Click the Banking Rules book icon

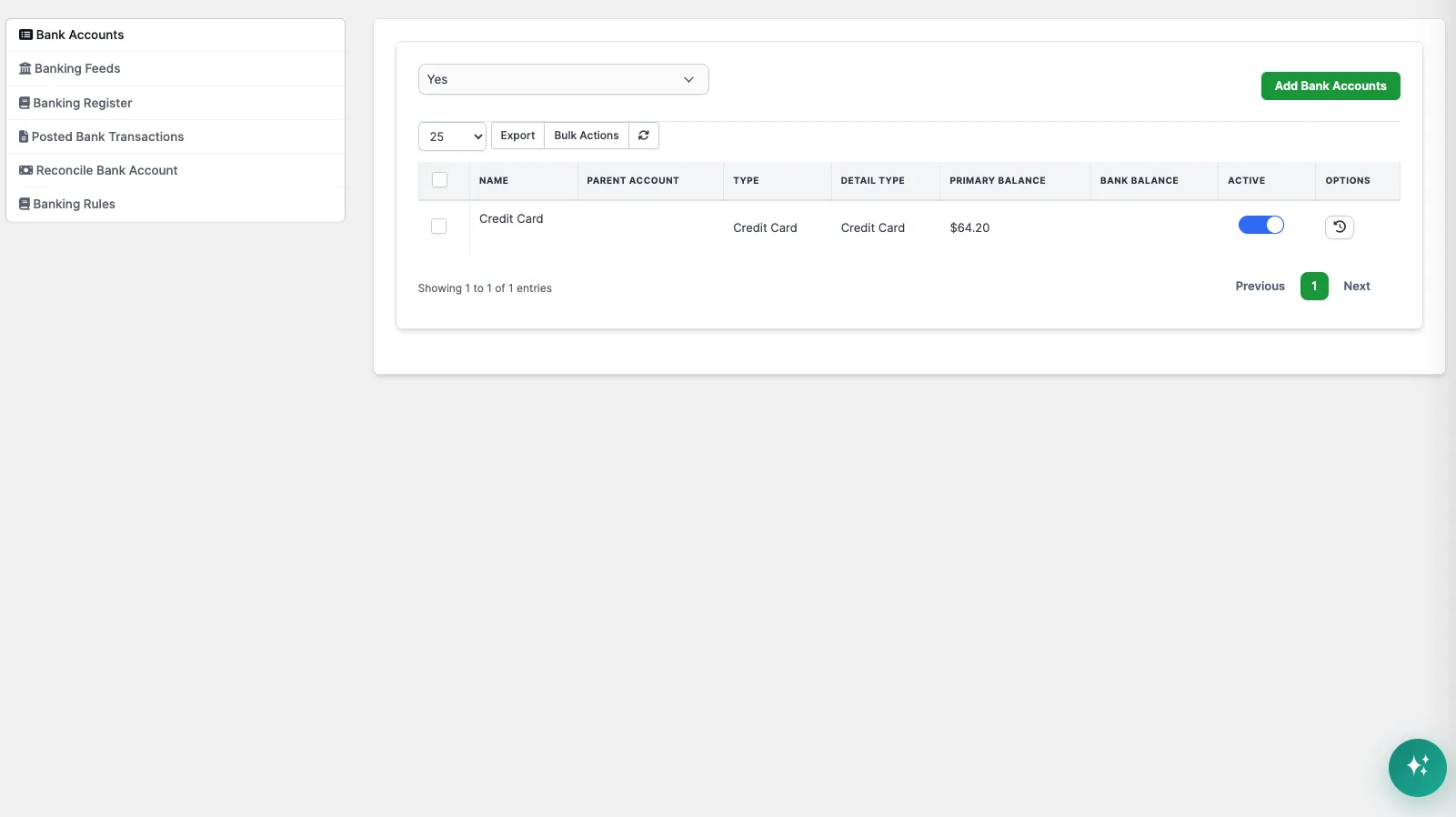pyautogui.click(x=25, y=204)
